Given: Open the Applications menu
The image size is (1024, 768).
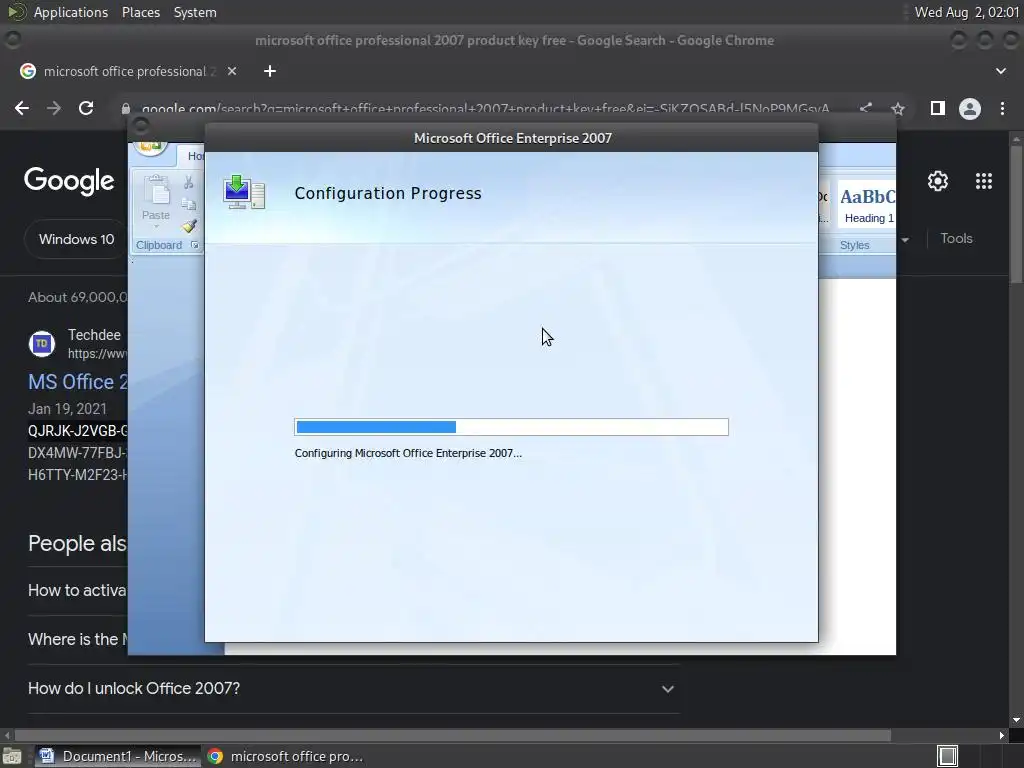Looking at the screenshot, I should [x=71, y=12].
